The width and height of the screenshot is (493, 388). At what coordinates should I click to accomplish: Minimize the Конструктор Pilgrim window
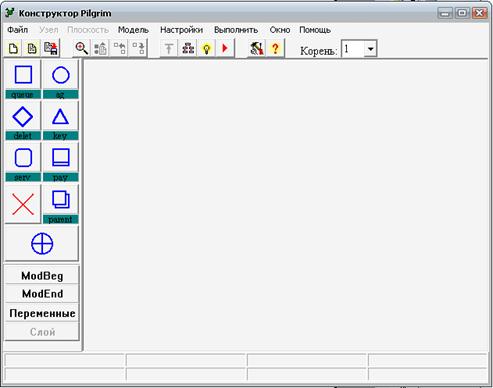[445, 13]
